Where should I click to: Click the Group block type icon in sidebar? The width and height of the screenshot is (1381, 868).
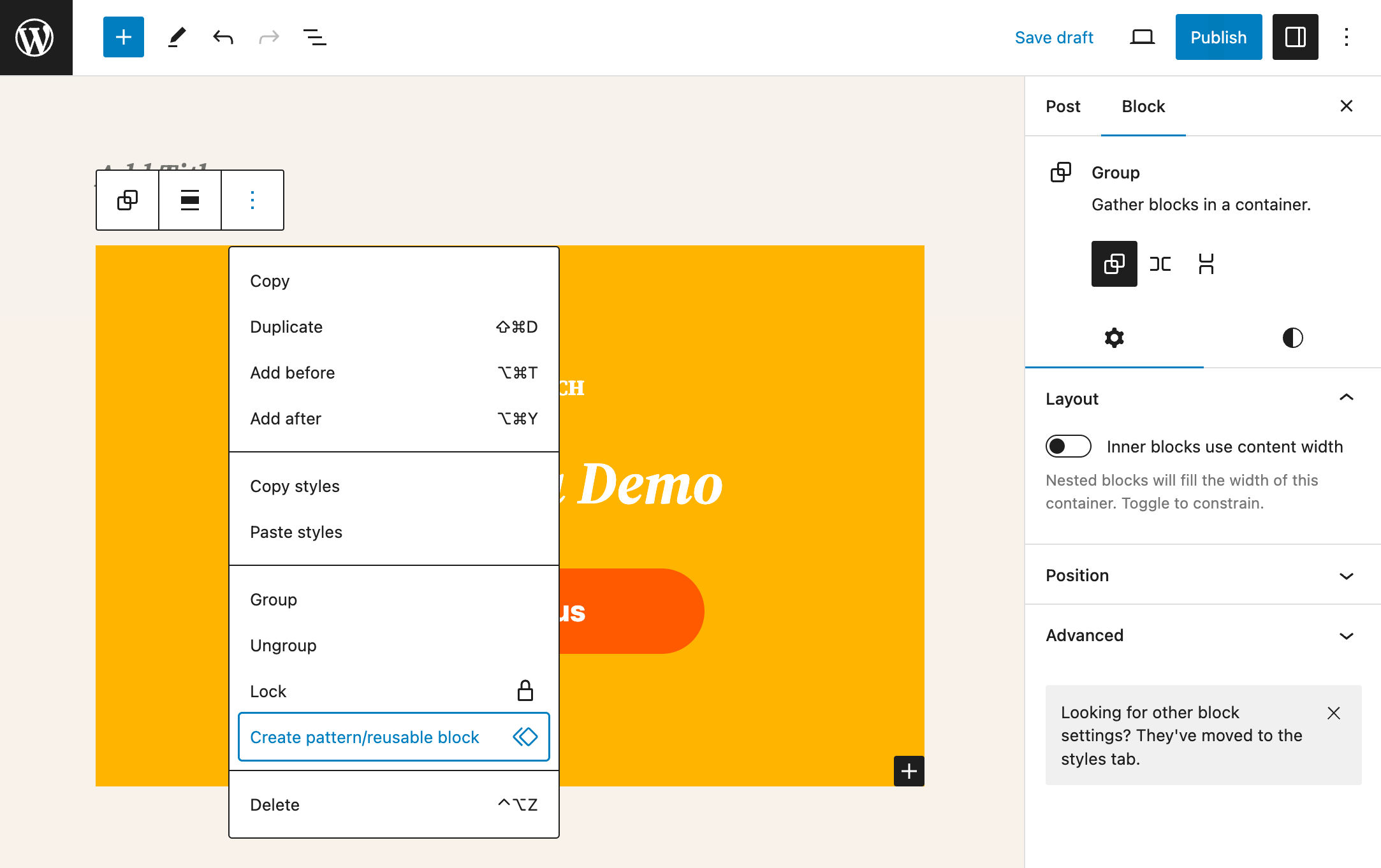(x=1062, y=172)
